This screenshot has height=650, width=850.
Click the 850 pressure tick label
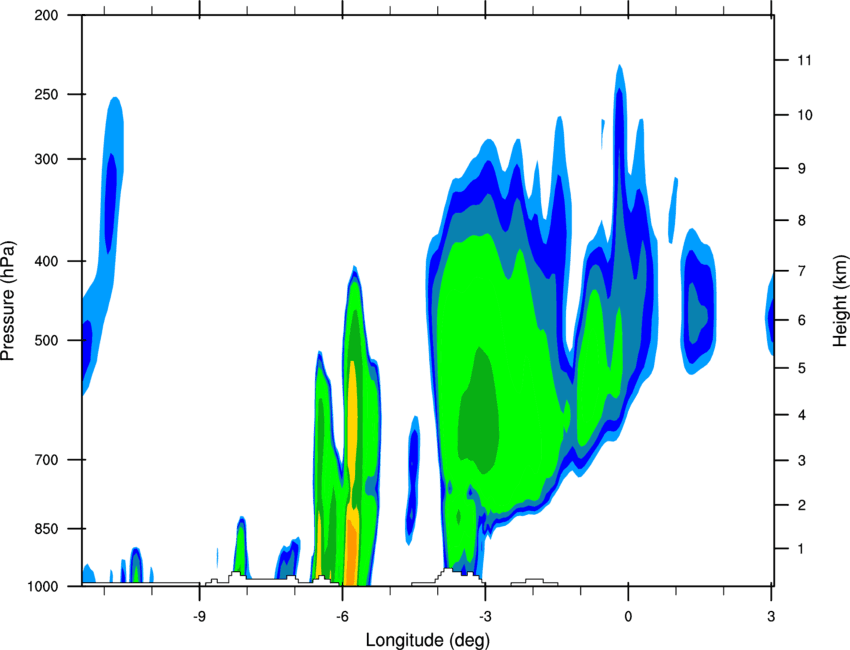click(x=47, y=529)
